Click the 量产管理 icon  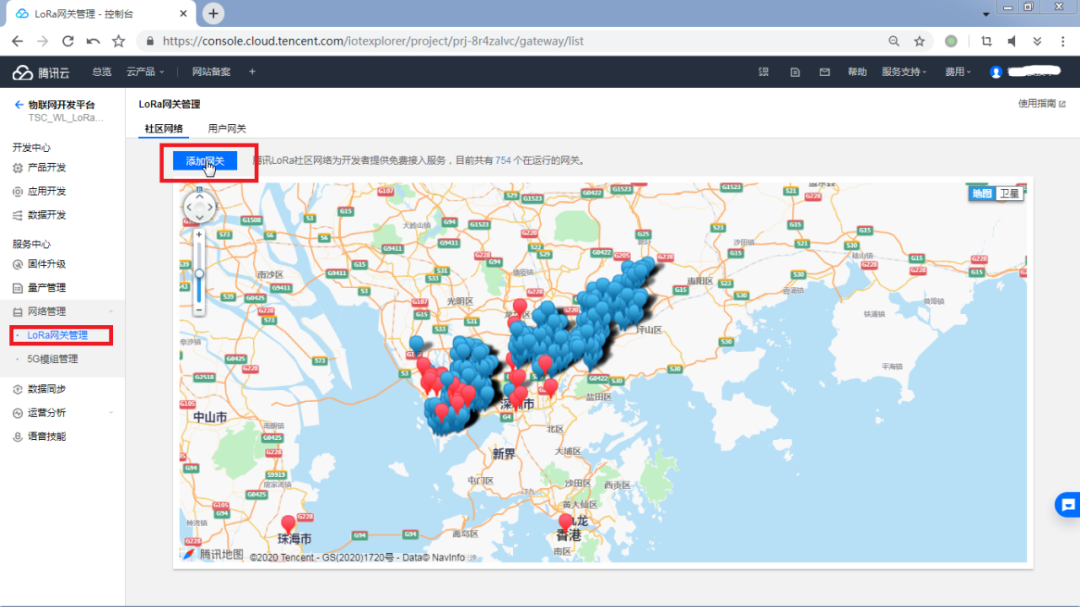coord(18,288)
